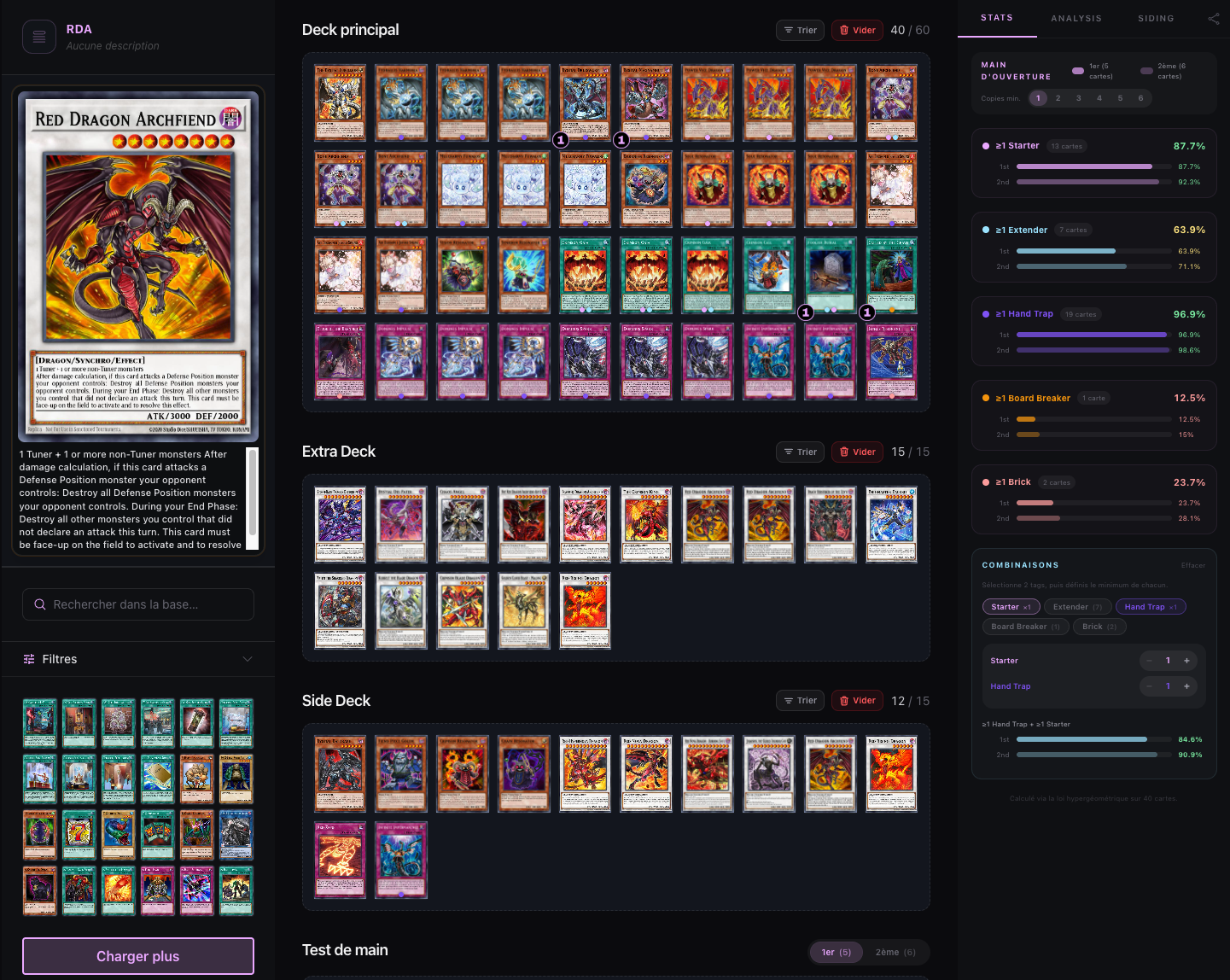The width and height of the screenshot is (1230, 980).
Task: Switch to the STATS tab
Action: 997,18
